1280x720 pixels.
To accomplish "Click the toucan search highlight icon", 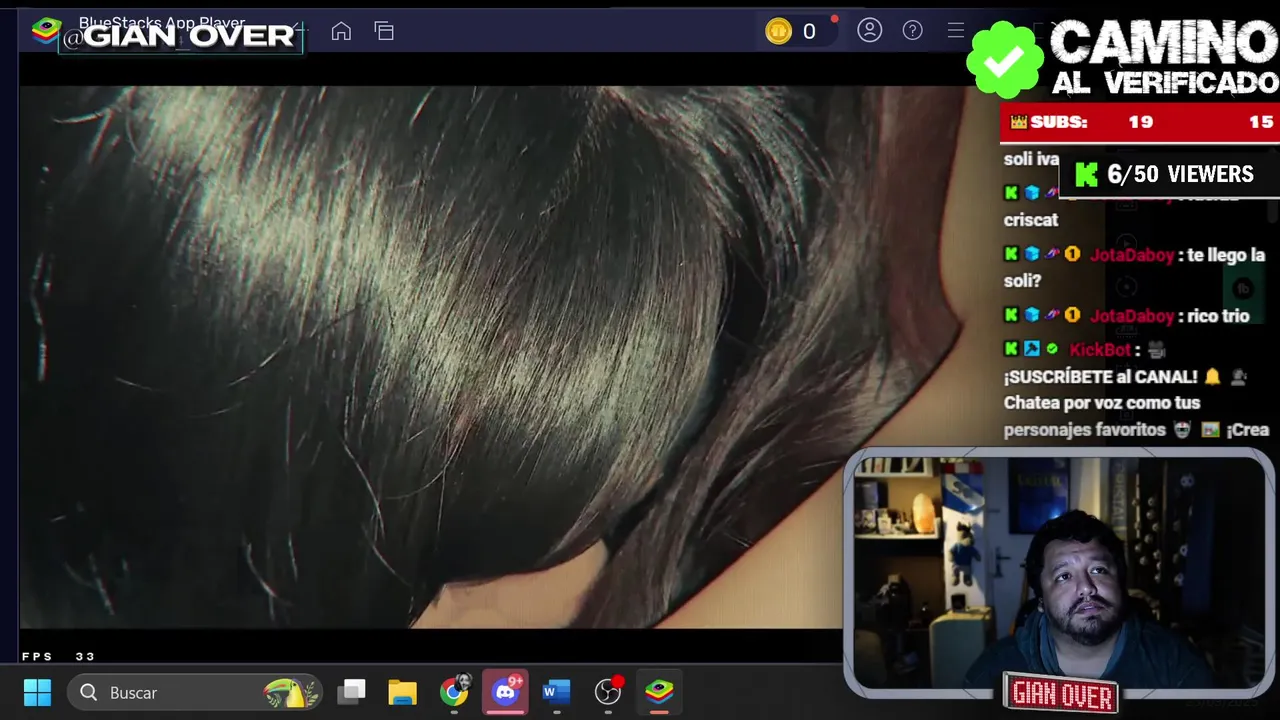I will 290,692.
